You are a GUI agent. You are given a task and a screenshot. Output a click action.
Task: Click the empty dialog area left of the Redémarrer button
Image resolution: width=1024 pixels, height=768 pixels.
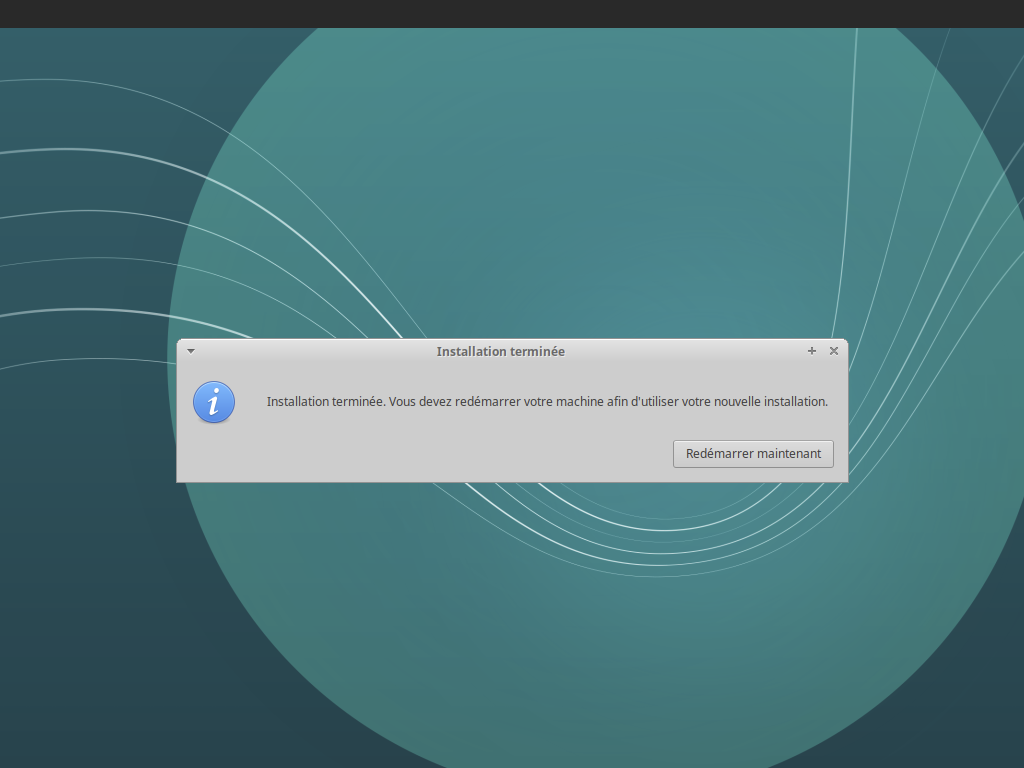pyautogui.click(x=450, y=454)
